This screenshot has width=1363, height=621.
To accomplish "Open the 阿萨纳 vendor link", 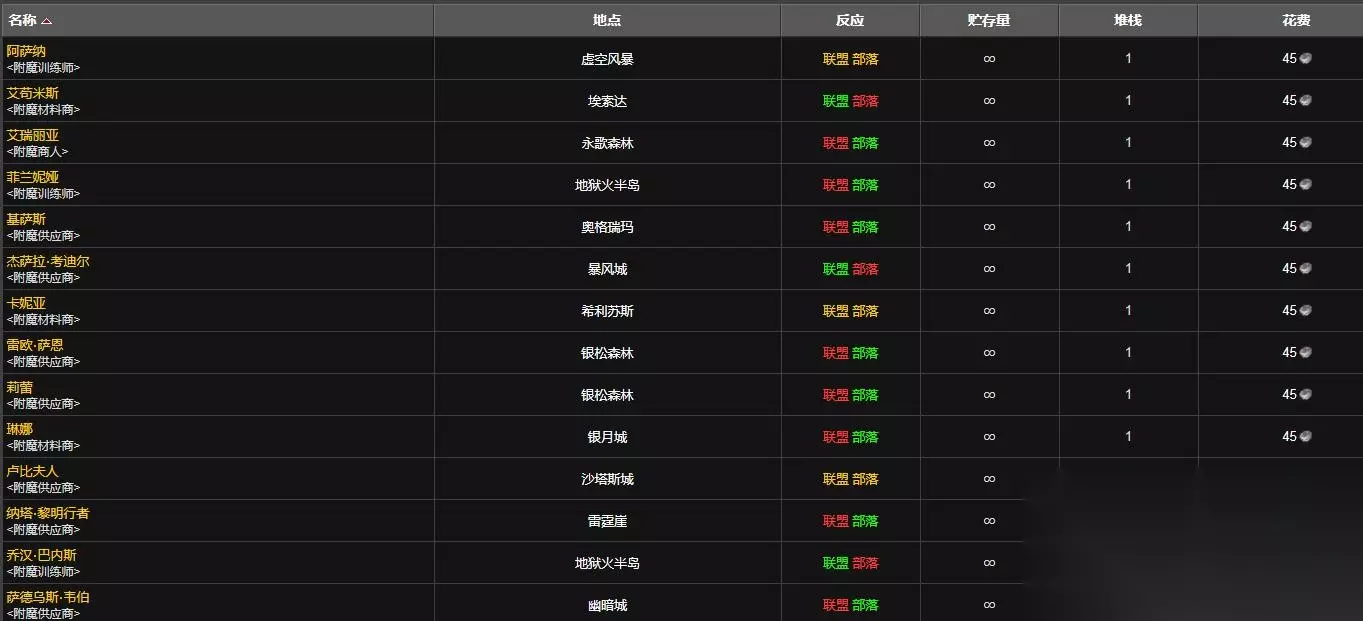I will point(26,51).
